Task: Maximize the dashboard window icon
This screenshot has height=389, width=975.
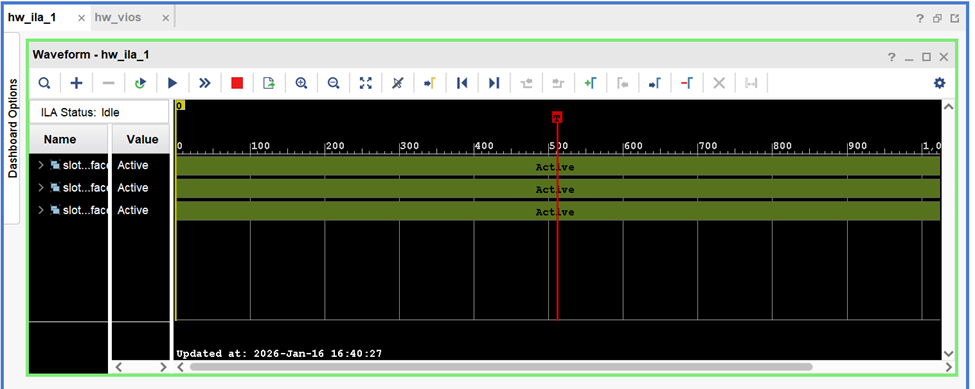Action: coord(955,19)
